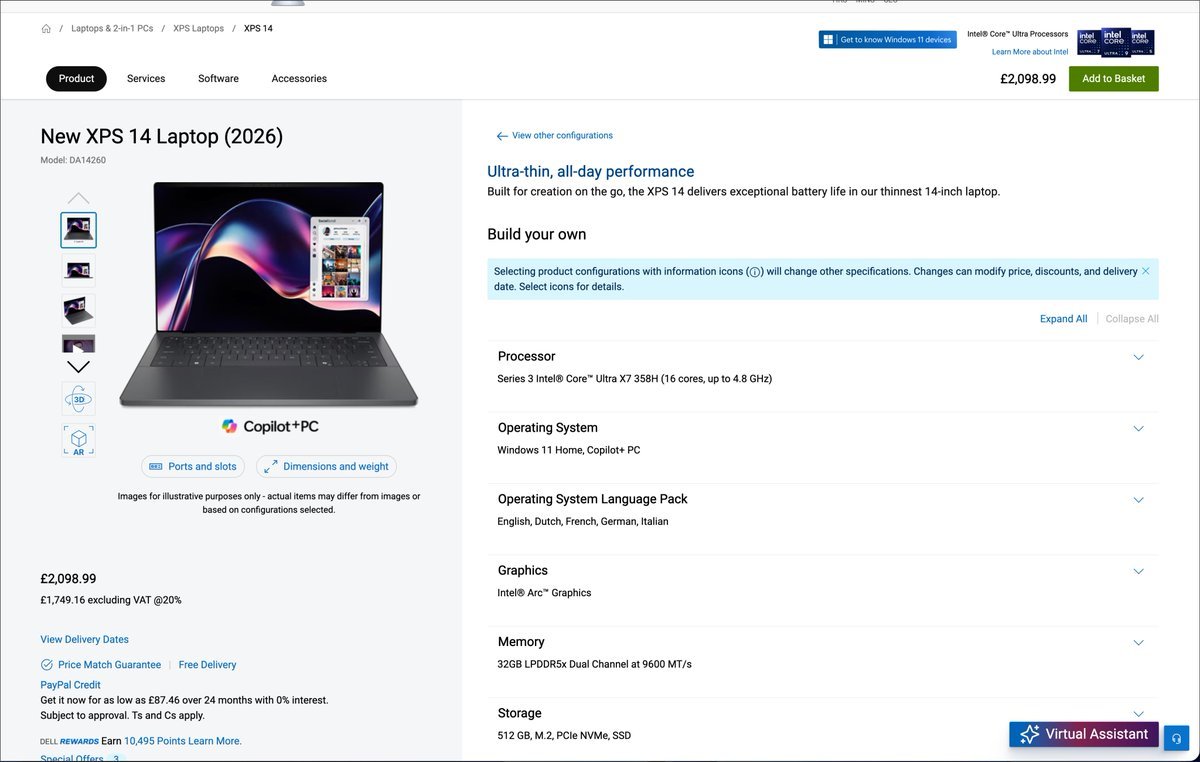Click View Delivery Dates link
This screenshot has height=762, width=1200.
[84, 640]
